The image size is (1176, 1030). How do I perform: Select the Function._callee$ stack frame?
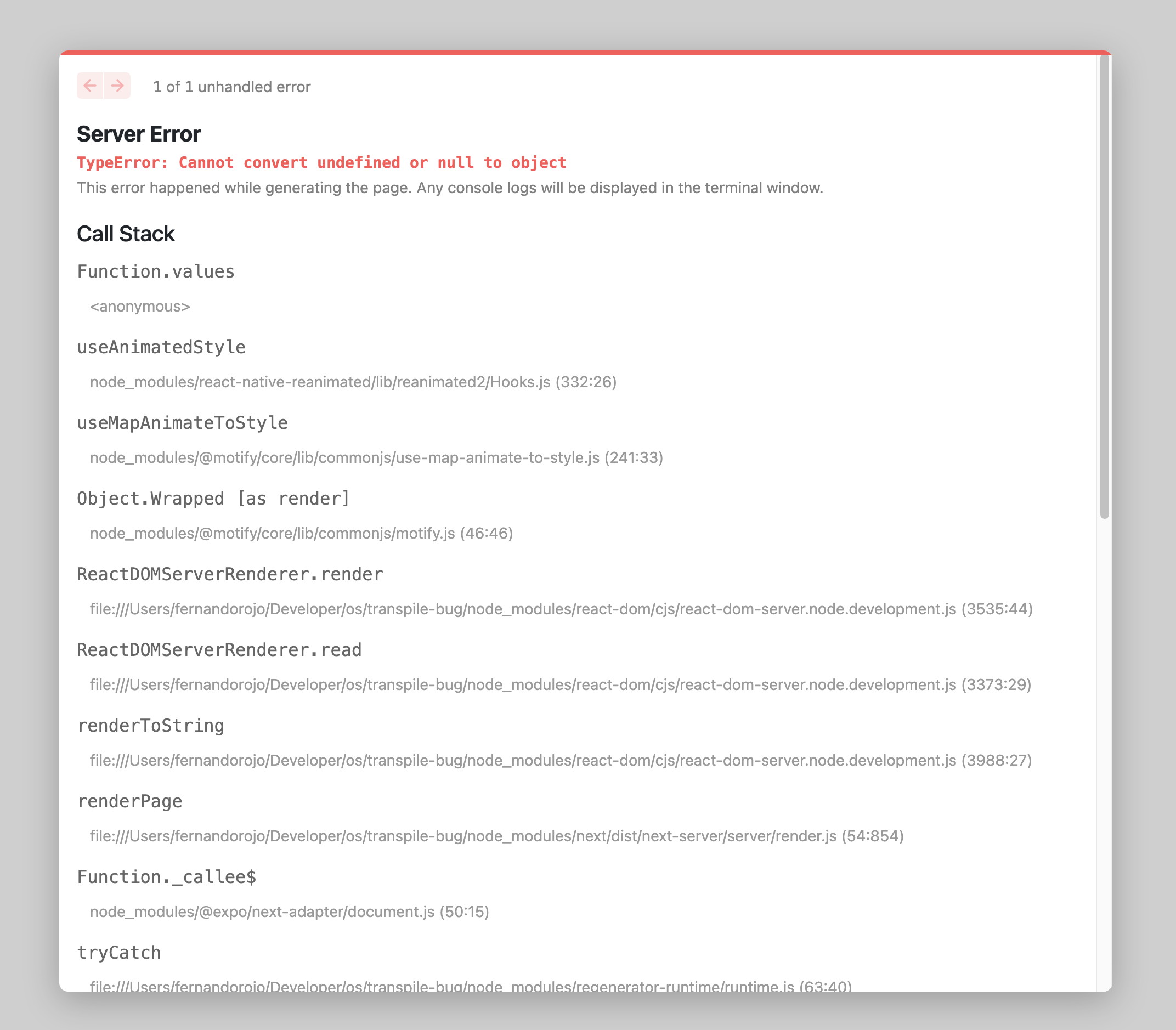tap(168, 876)
